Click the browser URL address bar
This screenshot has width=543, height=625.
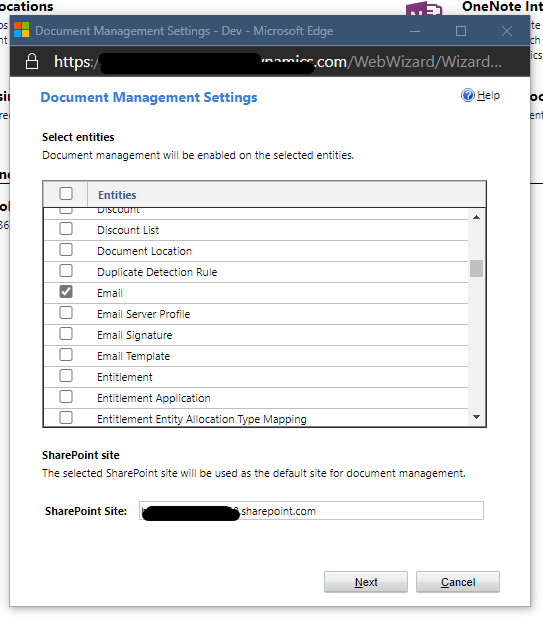click(x=278, y=62)
